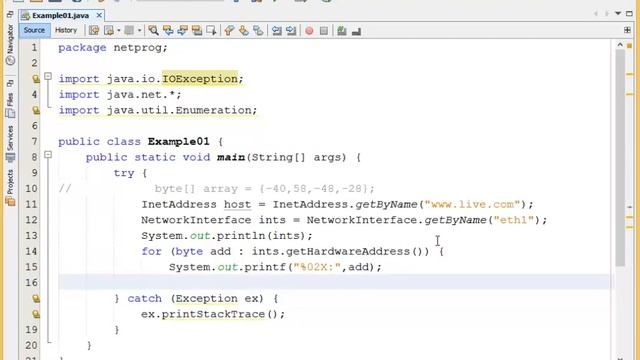Maximize the editor window icon

[629, 14]
